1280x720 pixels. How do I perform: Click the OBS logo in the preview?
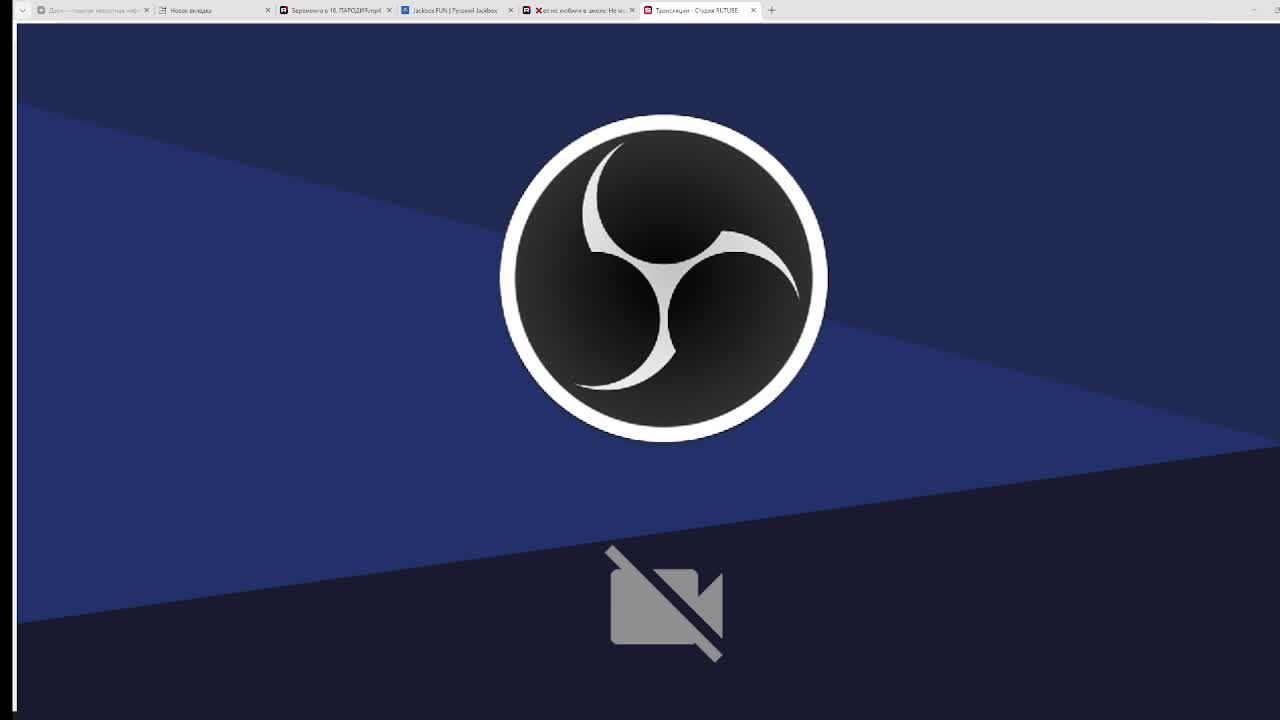[x=663, y=278]
